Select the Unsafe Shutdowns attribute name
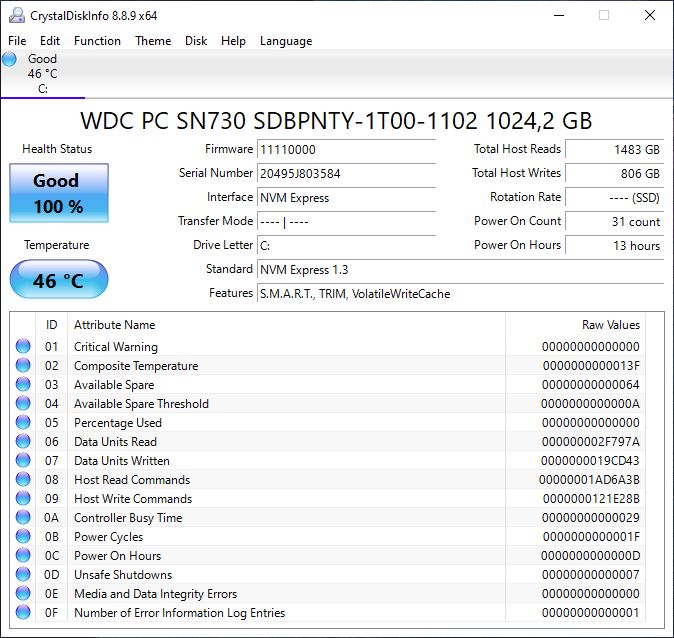This screenshot has height=638, width=674. pos(123,575)
